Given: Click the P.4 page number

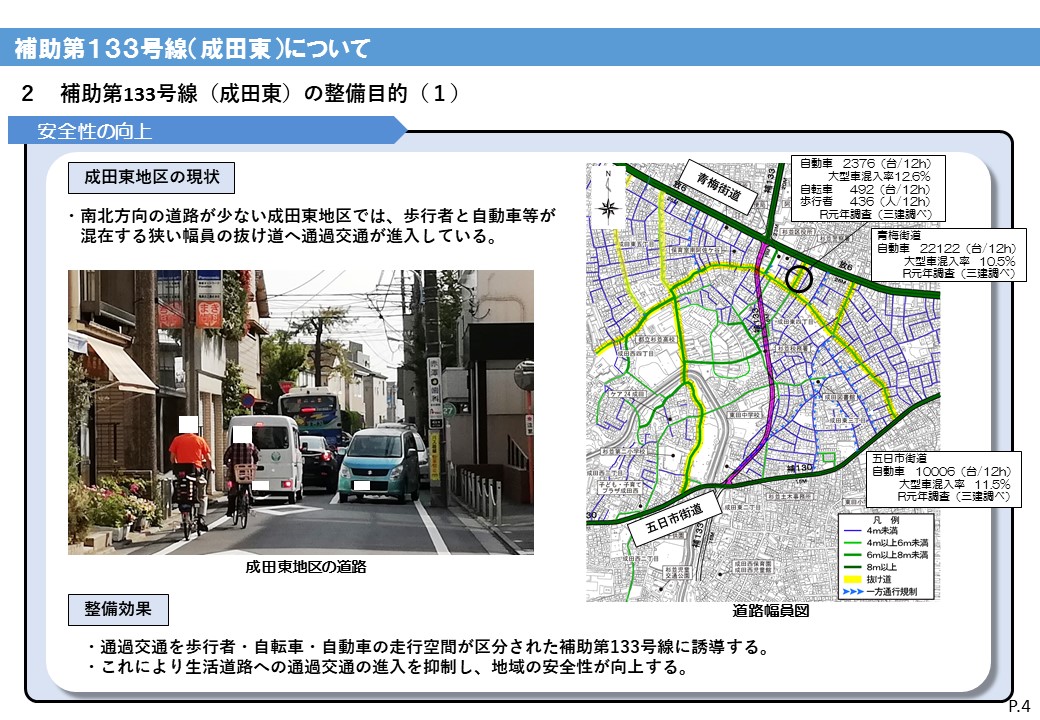Looking at the screenshot, I should tap(1019, 706).
